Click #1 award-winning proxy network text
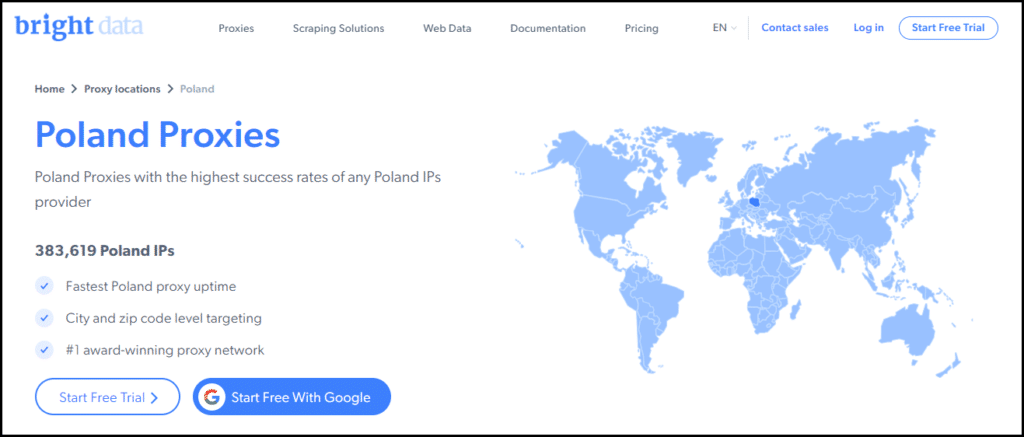This screenshot has width=1024, height=437. click(x=165, y=350)
